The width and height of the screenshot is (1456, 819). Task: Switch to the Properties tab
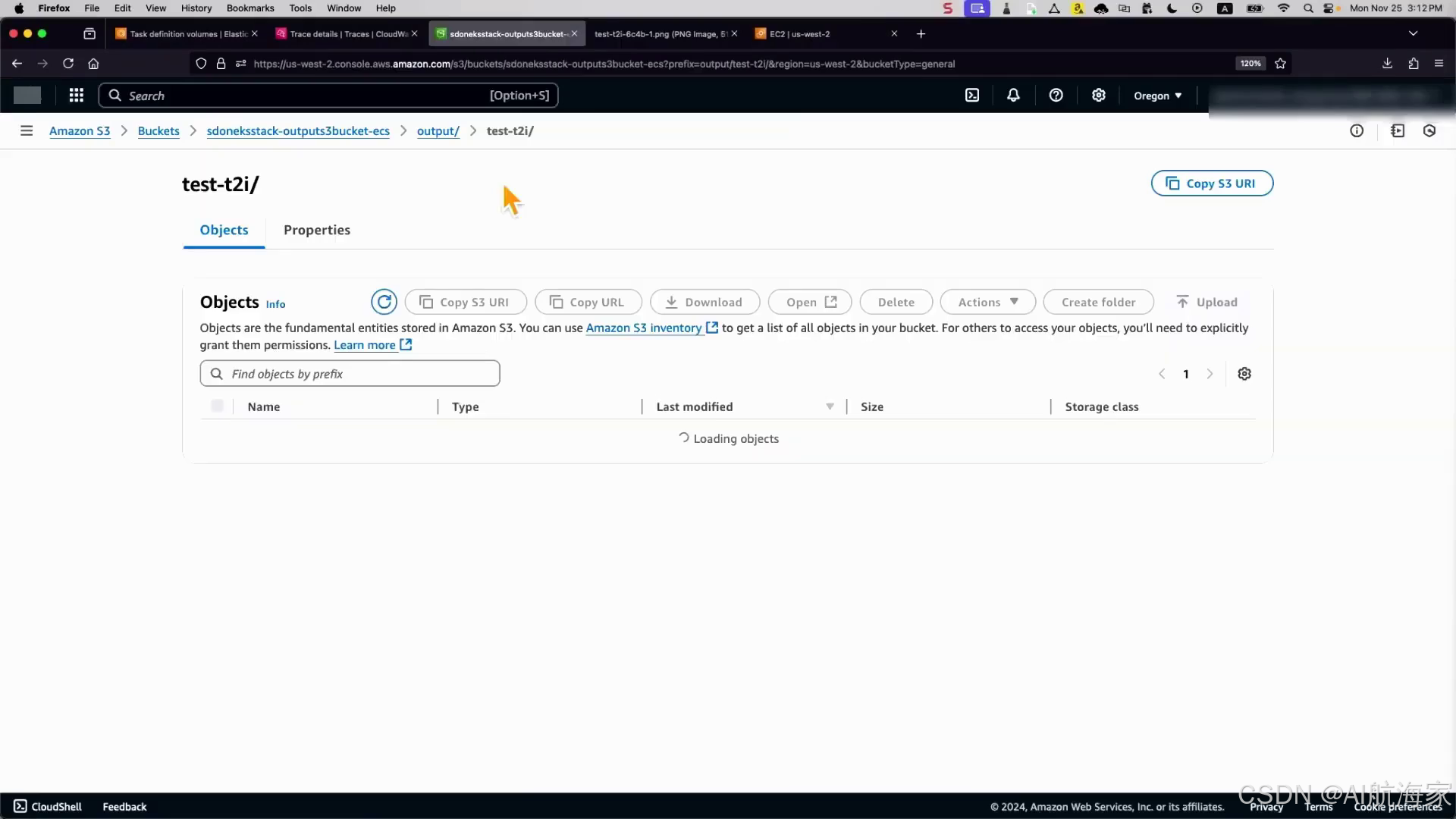click(x=317, y=230)
